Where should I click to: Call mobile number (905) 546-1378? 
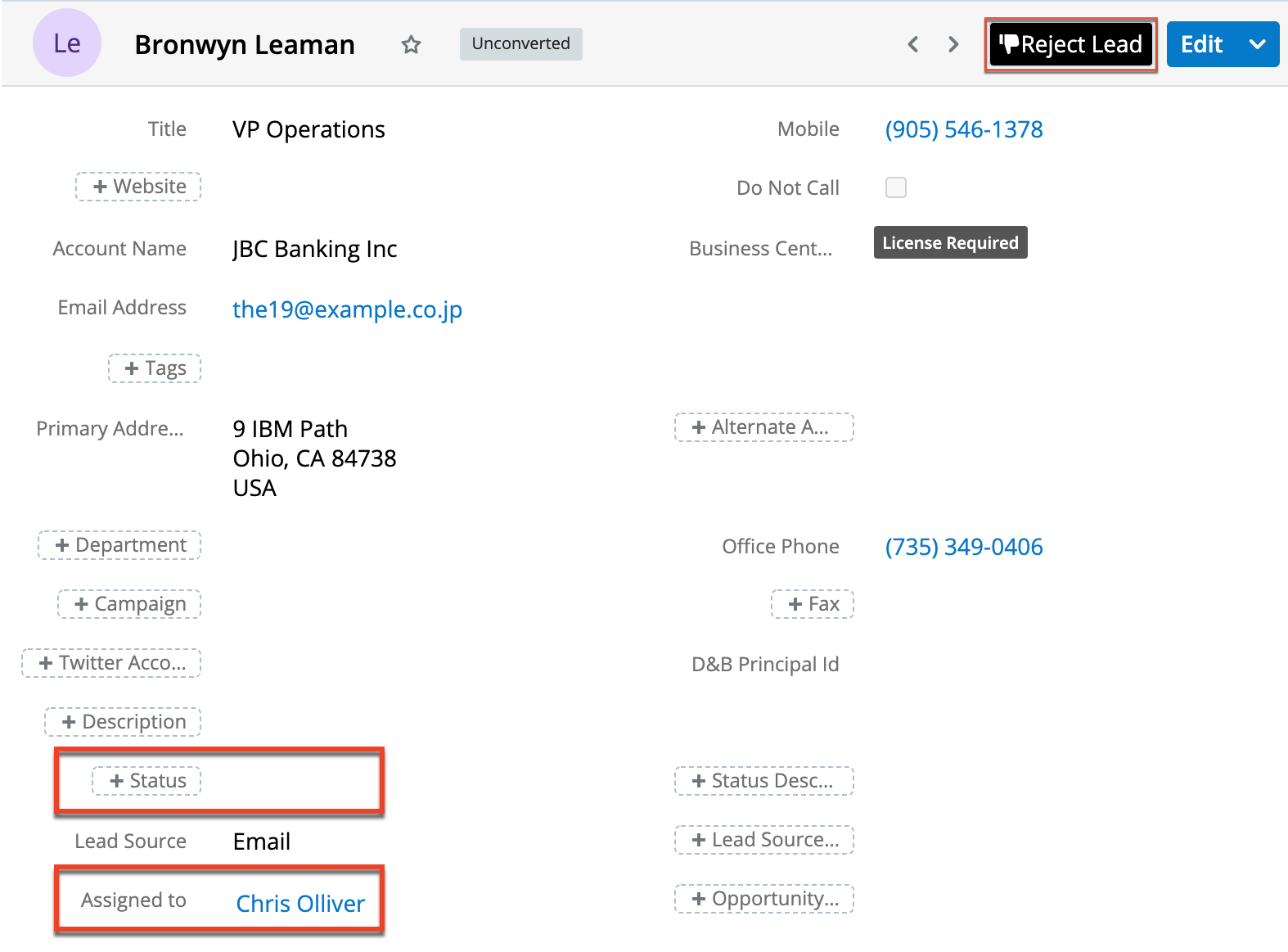point(963,129)
